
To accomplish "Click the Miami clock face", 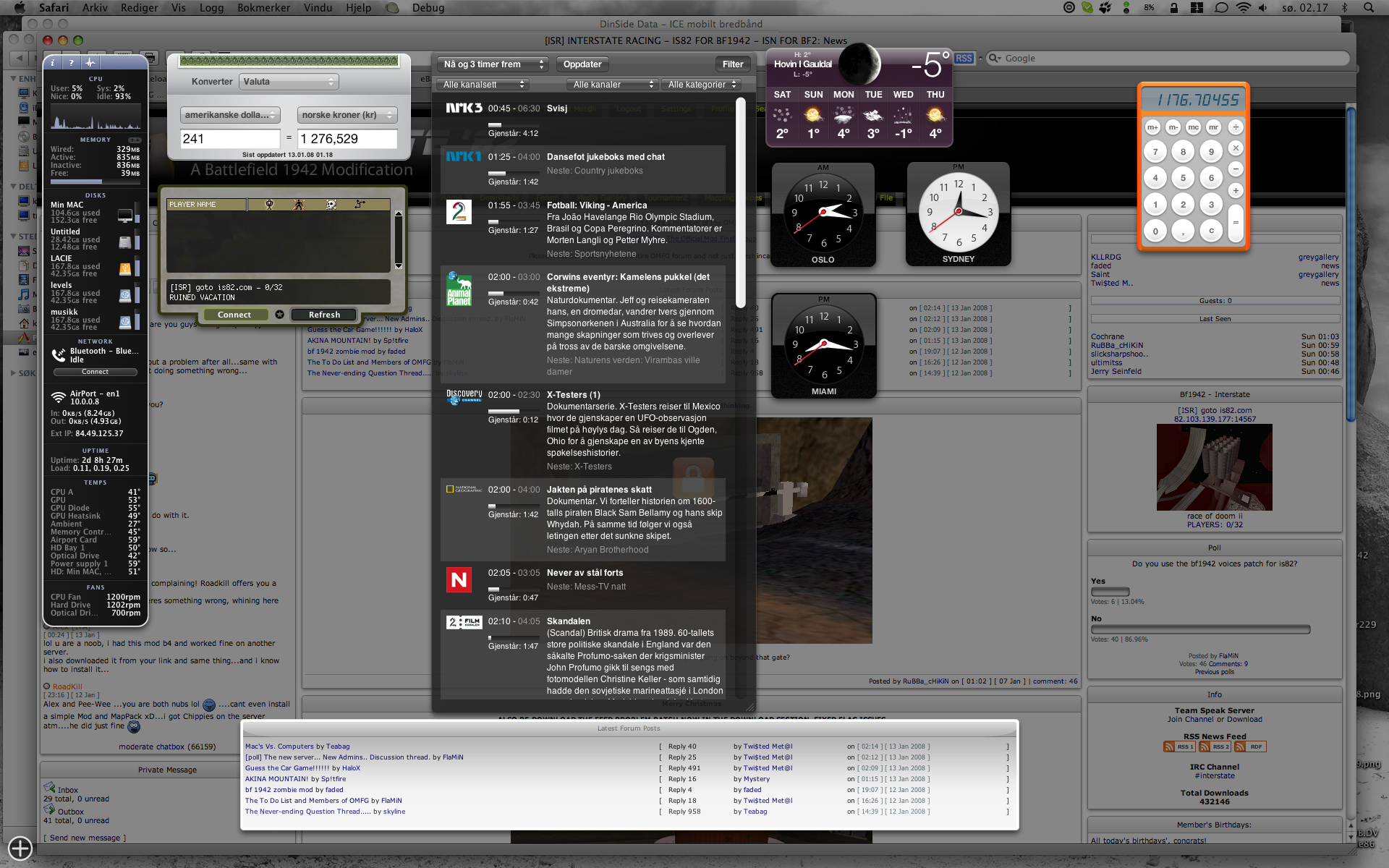I will [824, 344].
